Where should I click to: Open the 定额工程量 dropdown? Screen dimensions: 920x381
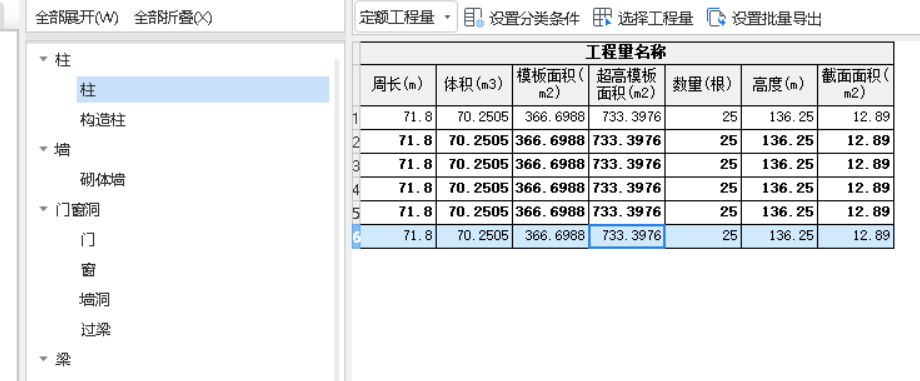pos(405,18)
